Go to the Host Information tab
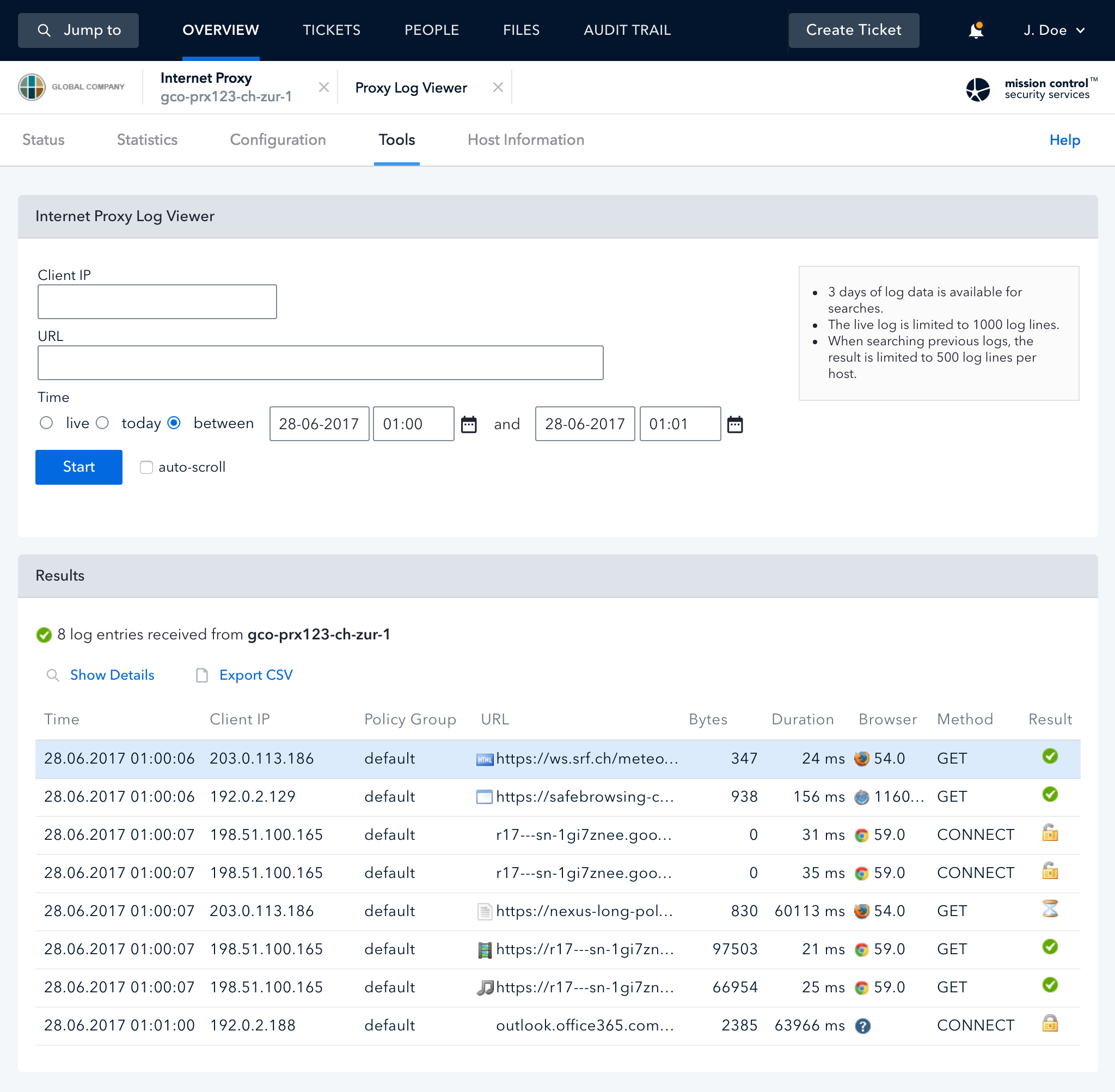This screenshot has height=1092, width=1115. tap(526, 140)
